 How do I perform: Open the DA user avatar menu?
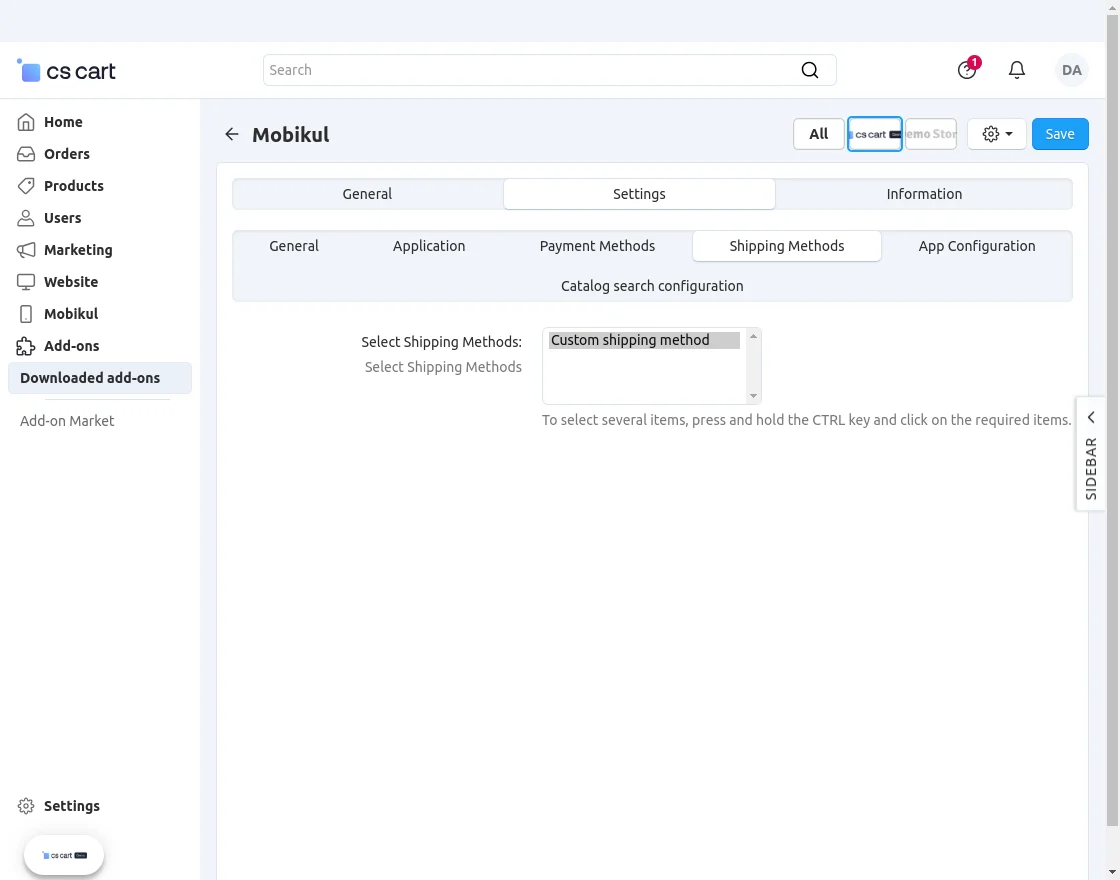pyautogui.click(x=1071, y=70)
